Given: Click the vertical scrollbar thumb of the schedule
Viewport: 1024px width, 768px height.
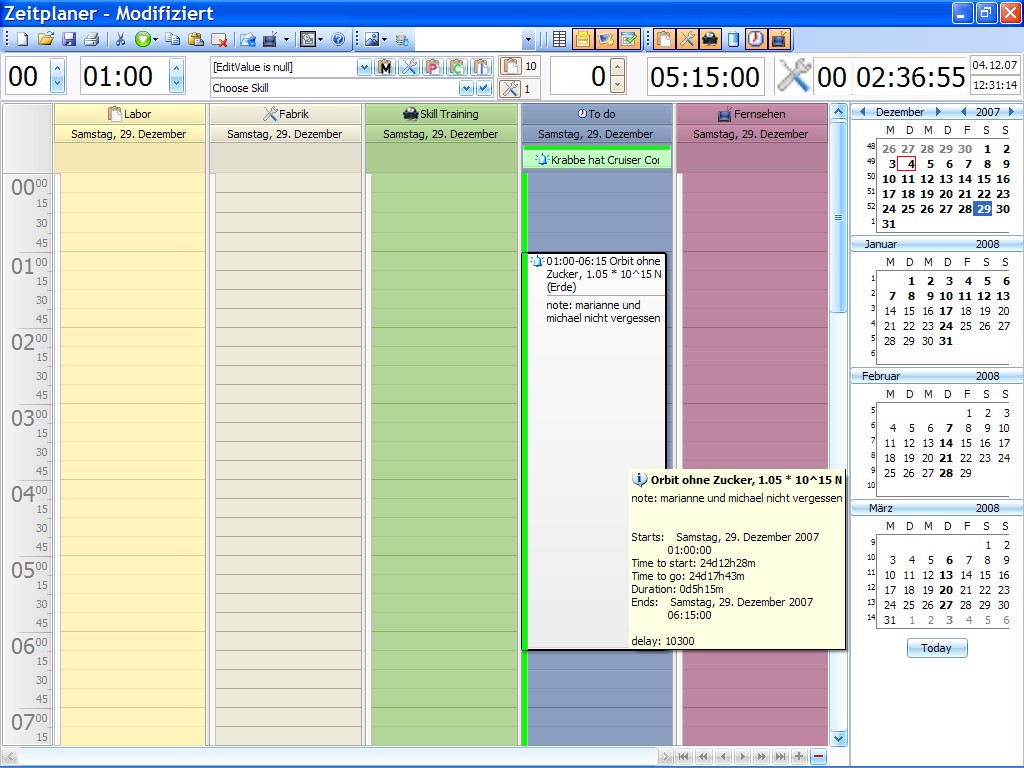Looking at the screenshot, I should click(x=839, y=217).
